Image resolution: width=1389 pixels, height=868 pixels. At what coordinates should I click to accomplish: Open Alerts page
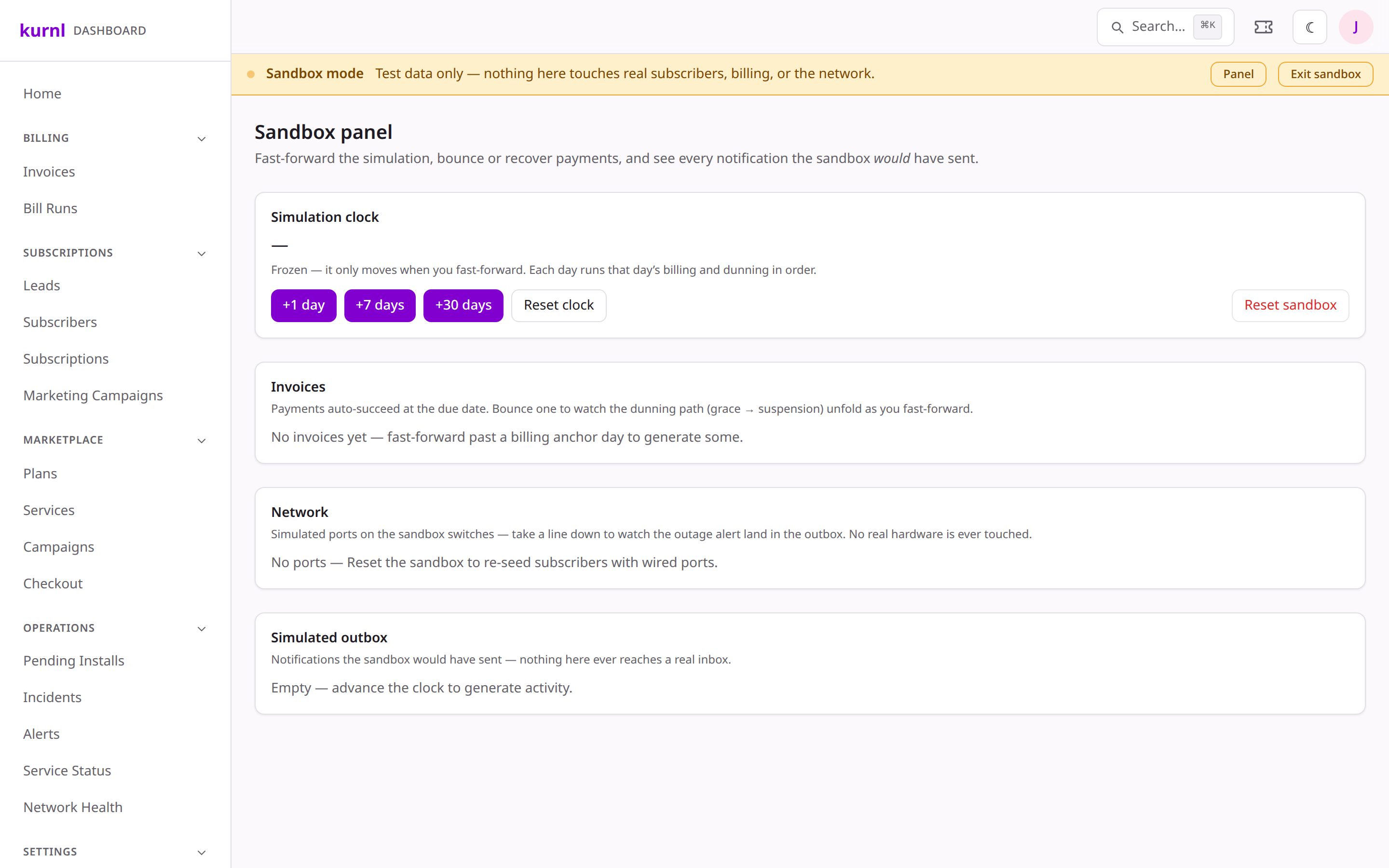[x=41, y=734]
